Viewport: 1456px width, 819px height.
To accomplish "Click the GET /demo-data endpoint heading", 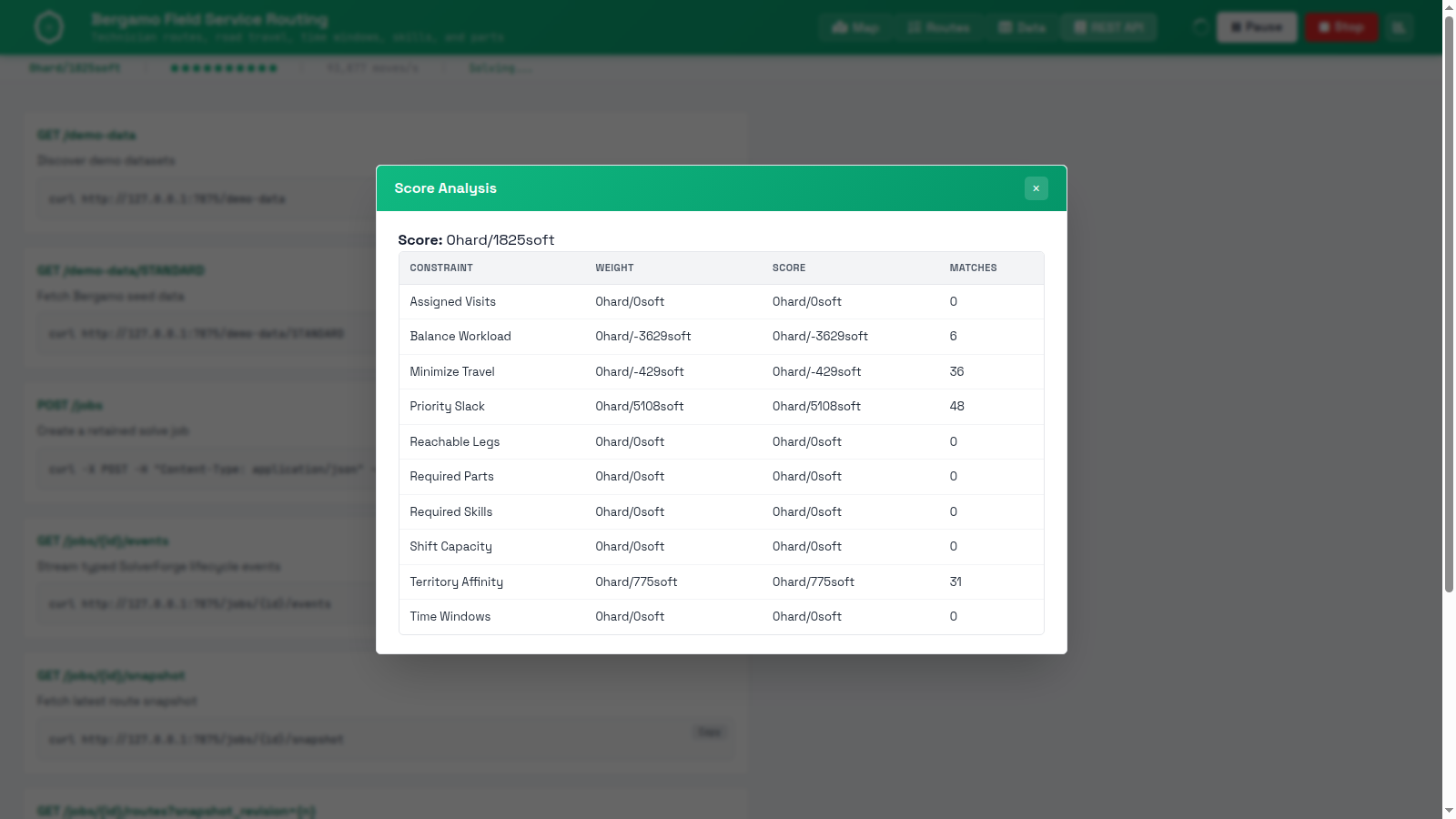I will coord(86,135).
